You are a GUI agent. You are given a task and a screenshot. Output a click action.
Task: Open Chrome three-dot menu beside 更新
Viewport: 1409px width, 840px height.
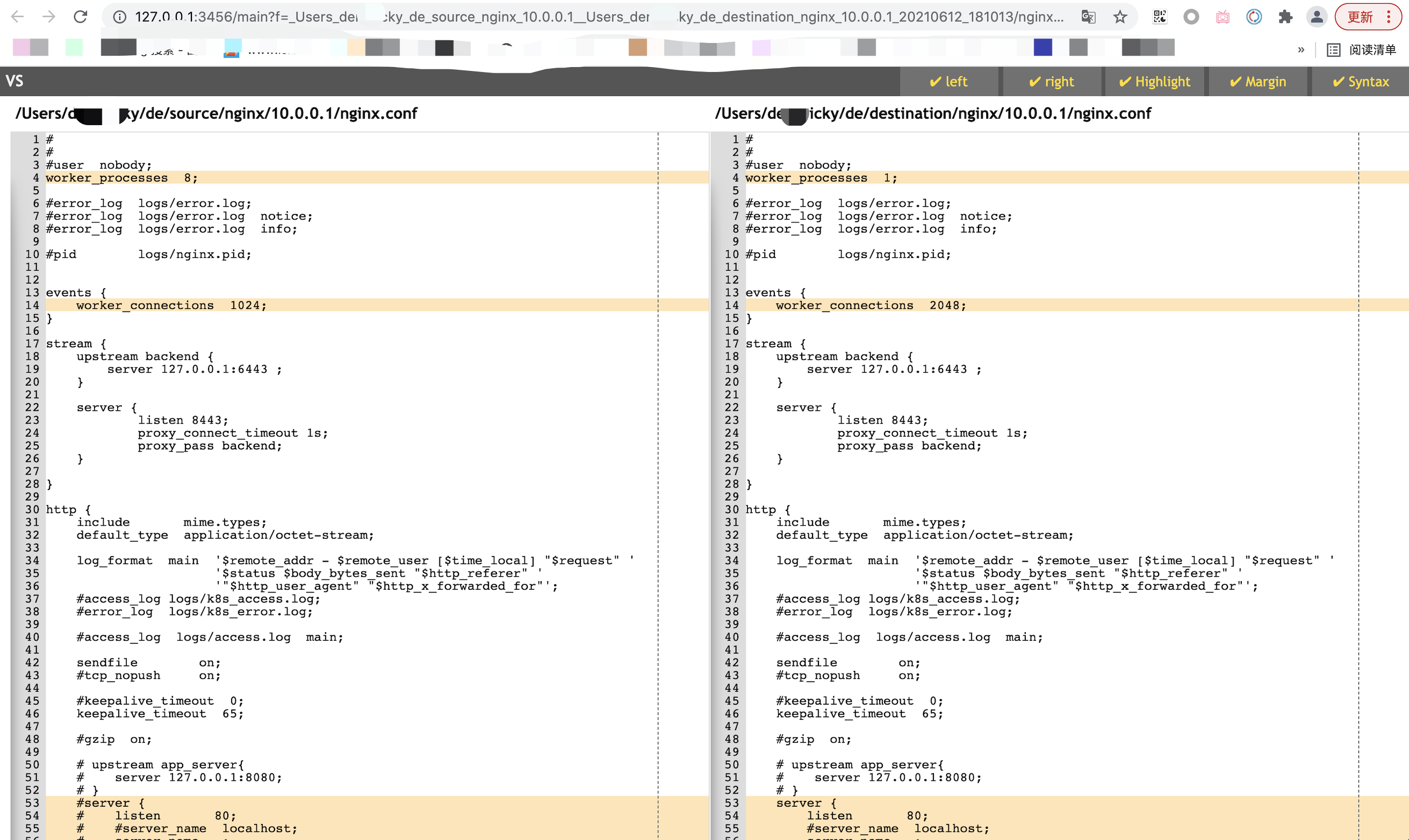pos(1389,17)
